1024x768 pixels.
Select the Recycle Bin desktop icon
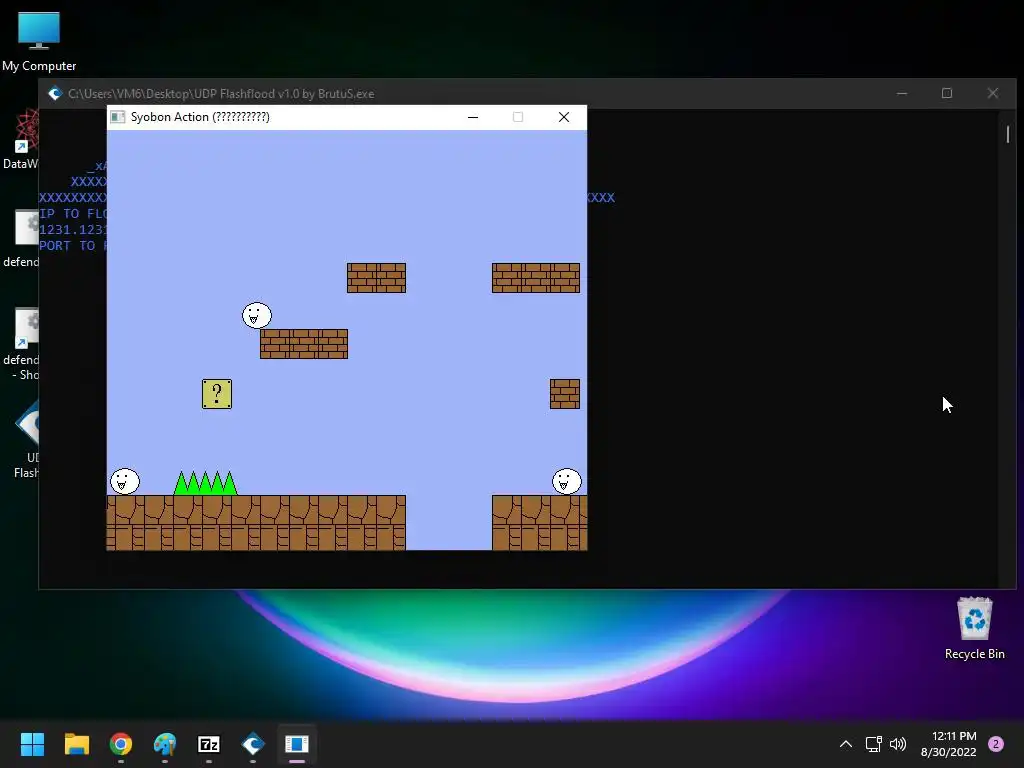(974, 628)
